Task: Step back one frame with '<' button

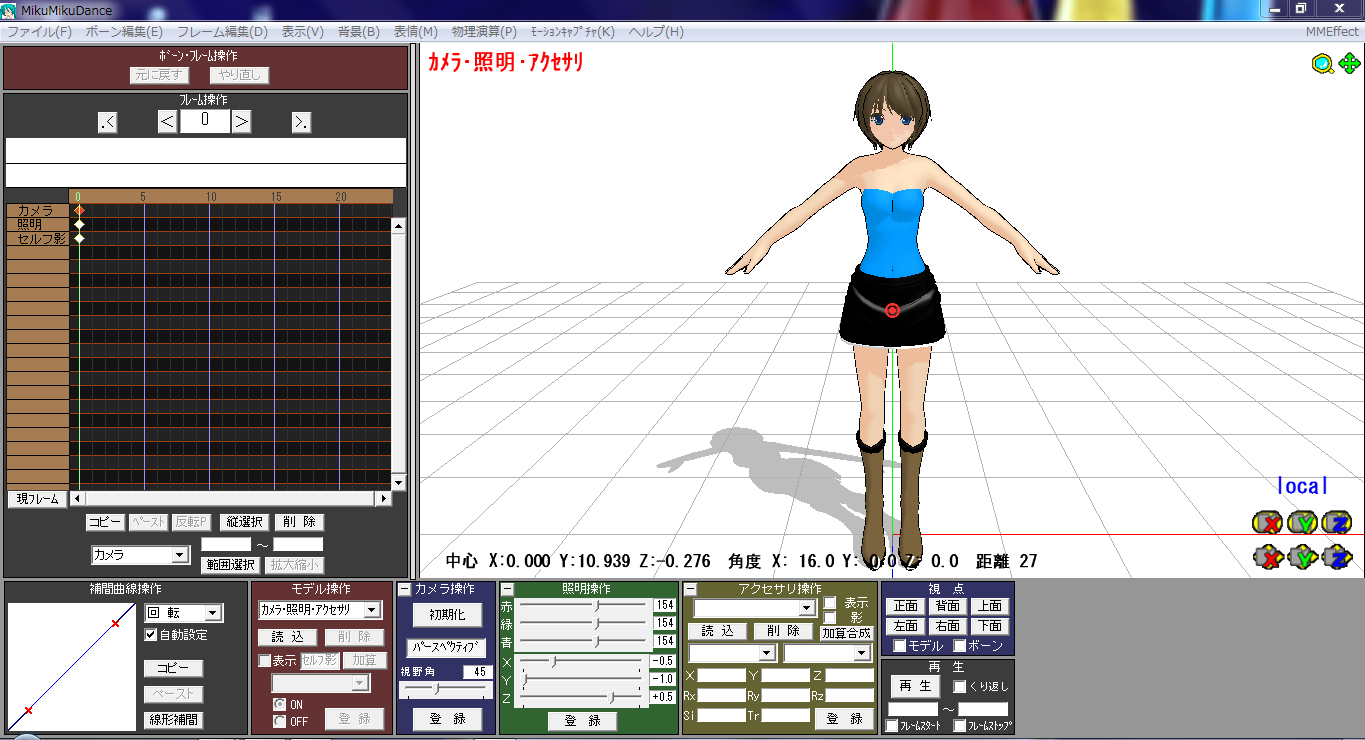Action: 168,122
